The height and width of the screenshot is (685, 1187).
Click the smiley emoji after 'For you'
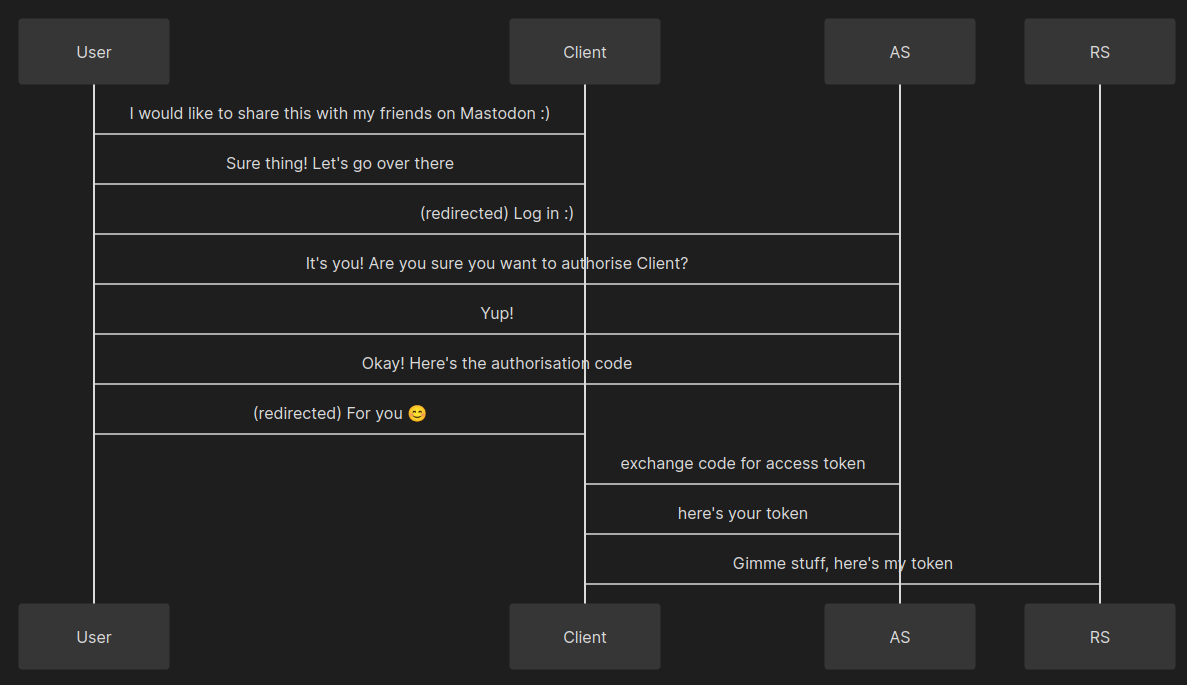coord(417,414)
